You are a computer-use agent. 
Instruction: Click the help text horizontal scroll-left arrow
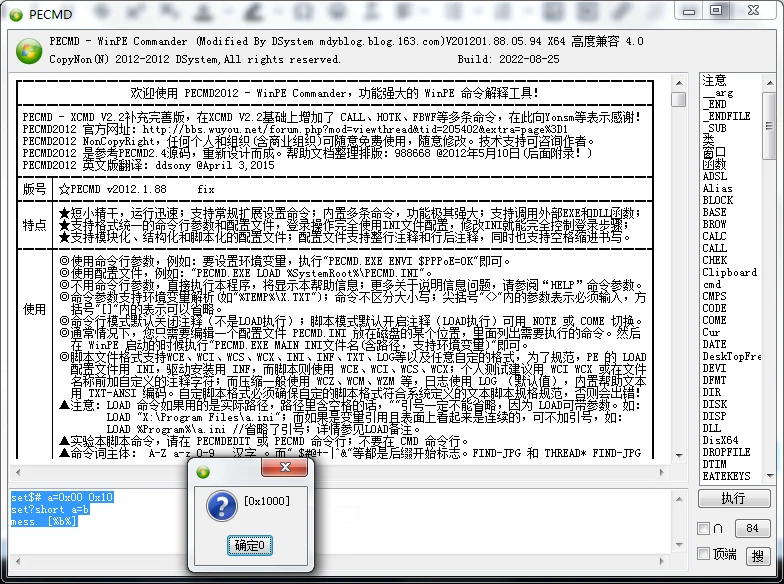18,472
